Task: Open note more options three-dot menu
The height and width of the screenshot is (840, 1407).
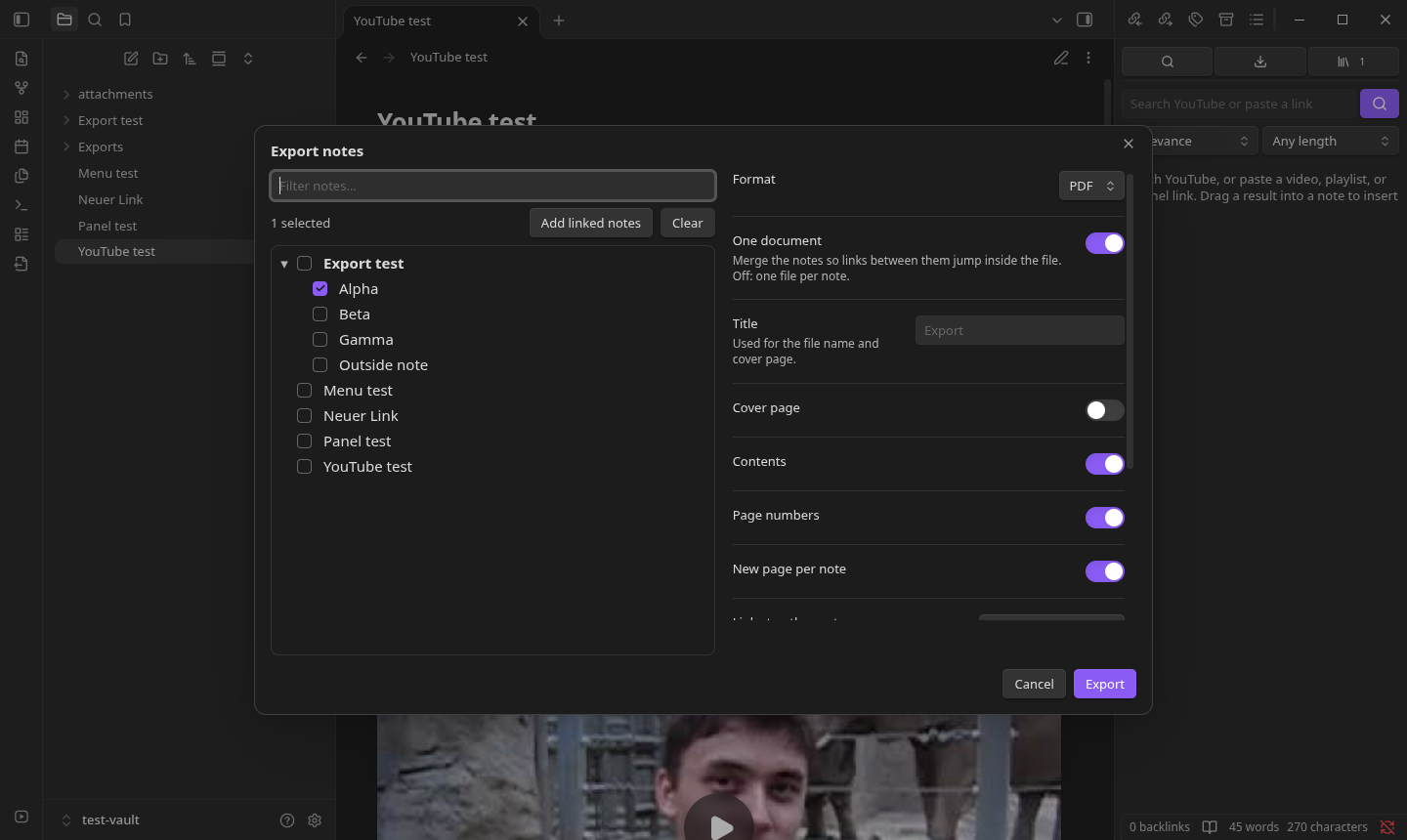Action: click(1088, 58)
